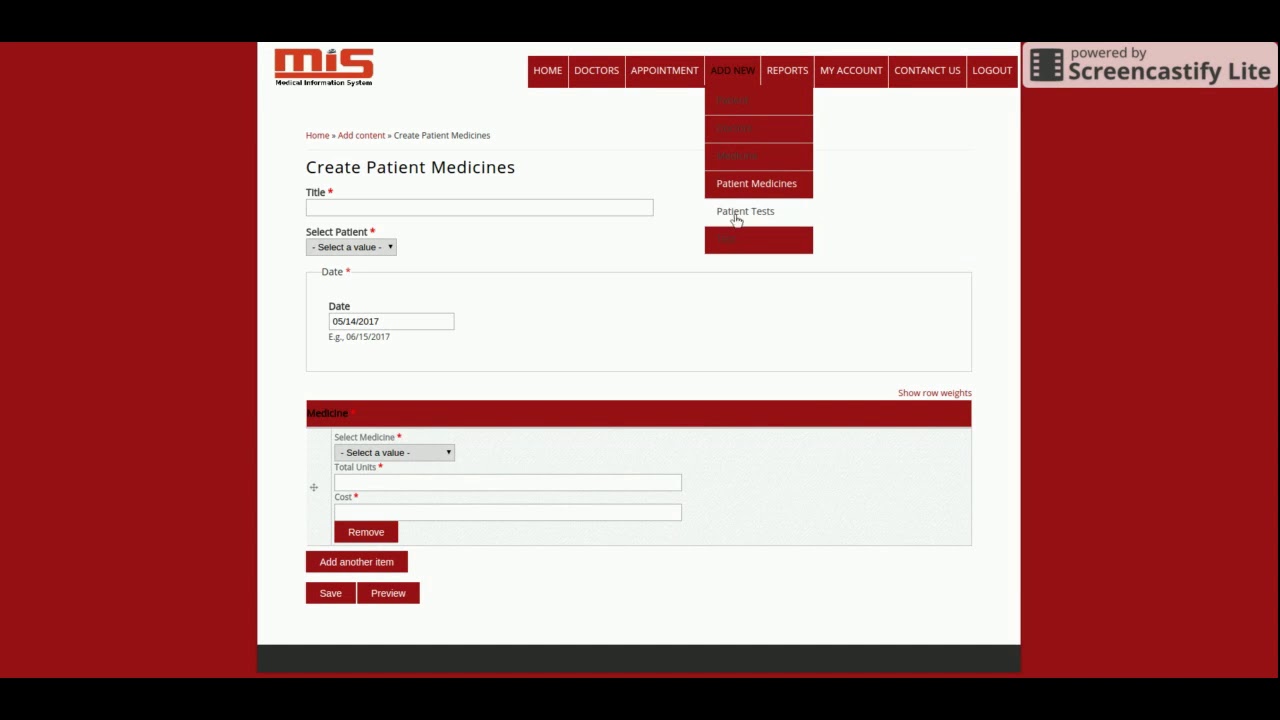Choose Patient entry in Add New submenu
This screenshot has width=1280, height=720.
tap(758, 100)
